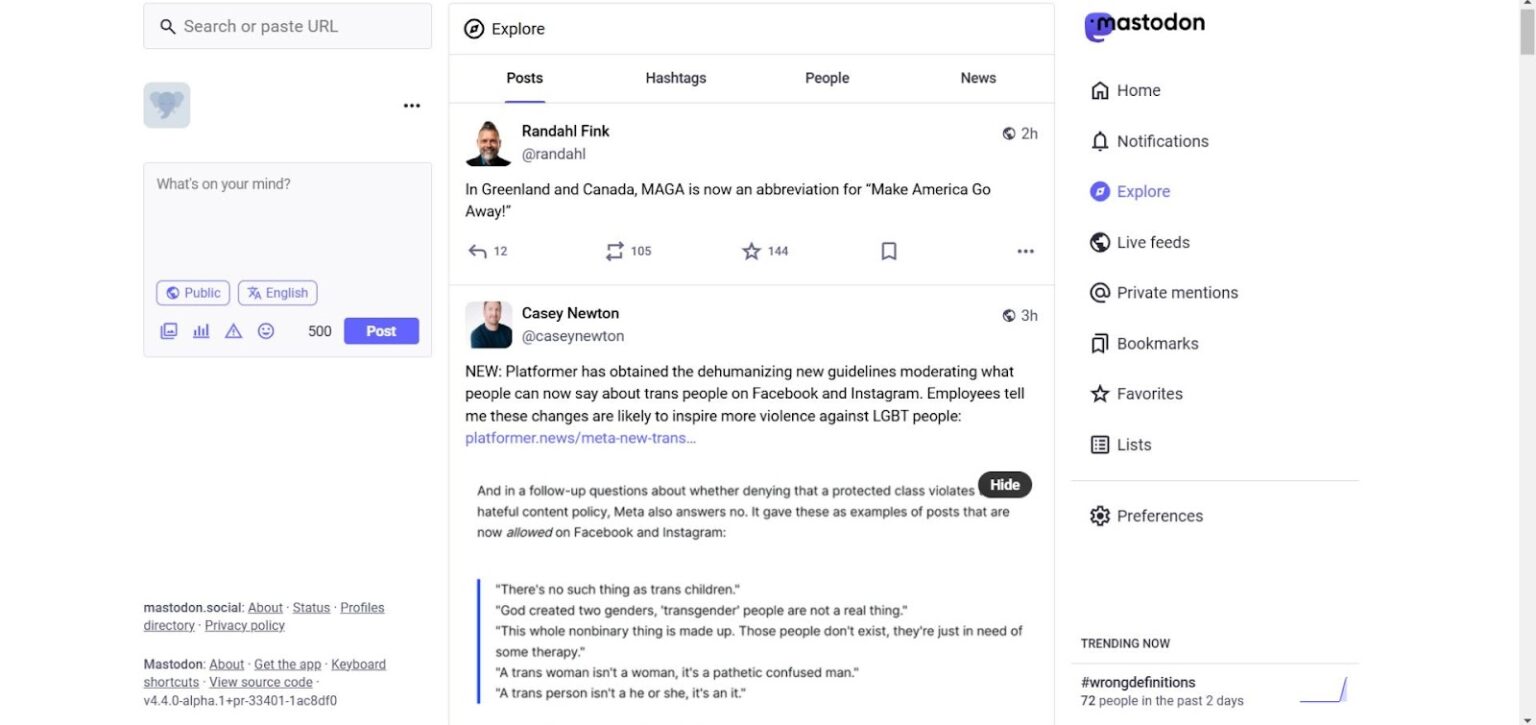Go to Live feeds
1536x725 pixels.
point(1139,242)
